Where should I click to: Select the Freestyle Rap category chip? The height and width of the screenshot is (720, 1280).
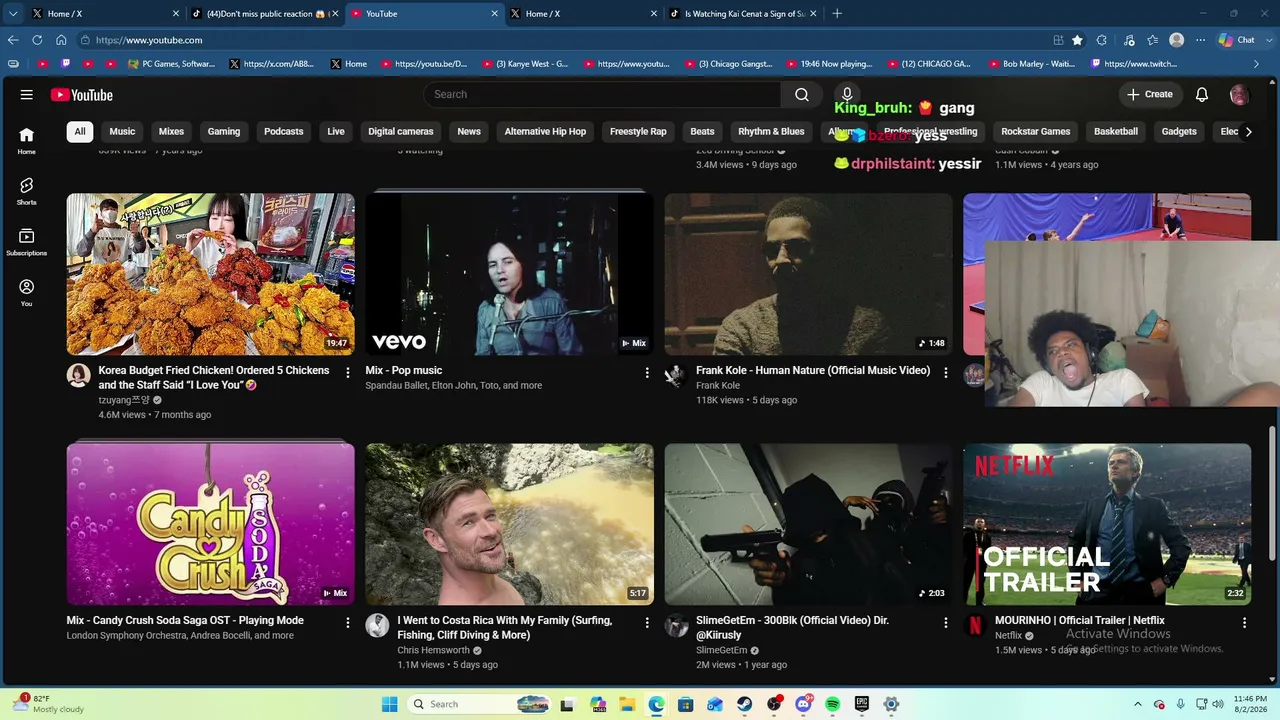(x=638, y=131)
